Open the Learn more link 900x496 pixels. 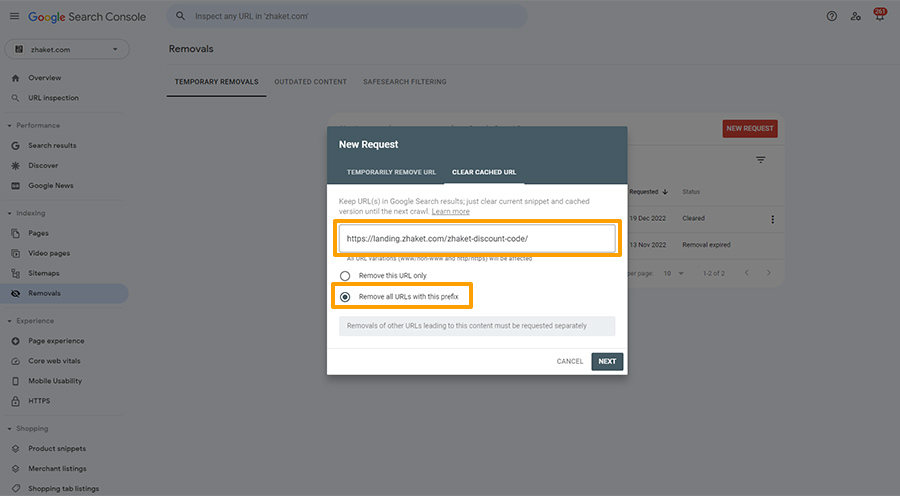pyautogui.click(x=451, y=212)
